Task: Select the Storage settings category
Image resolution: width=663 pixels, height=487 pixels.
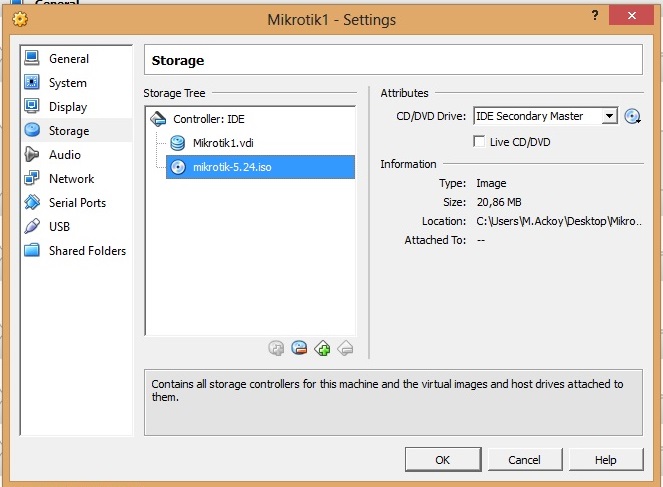Action: (x=77, y=130)
